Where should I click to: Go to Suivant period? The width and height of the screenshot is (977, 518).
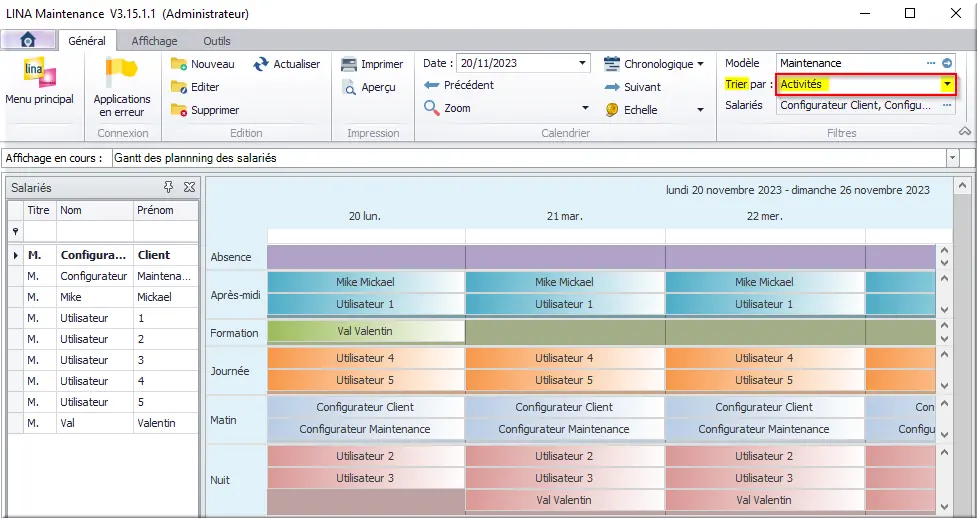tap(632, 87)
